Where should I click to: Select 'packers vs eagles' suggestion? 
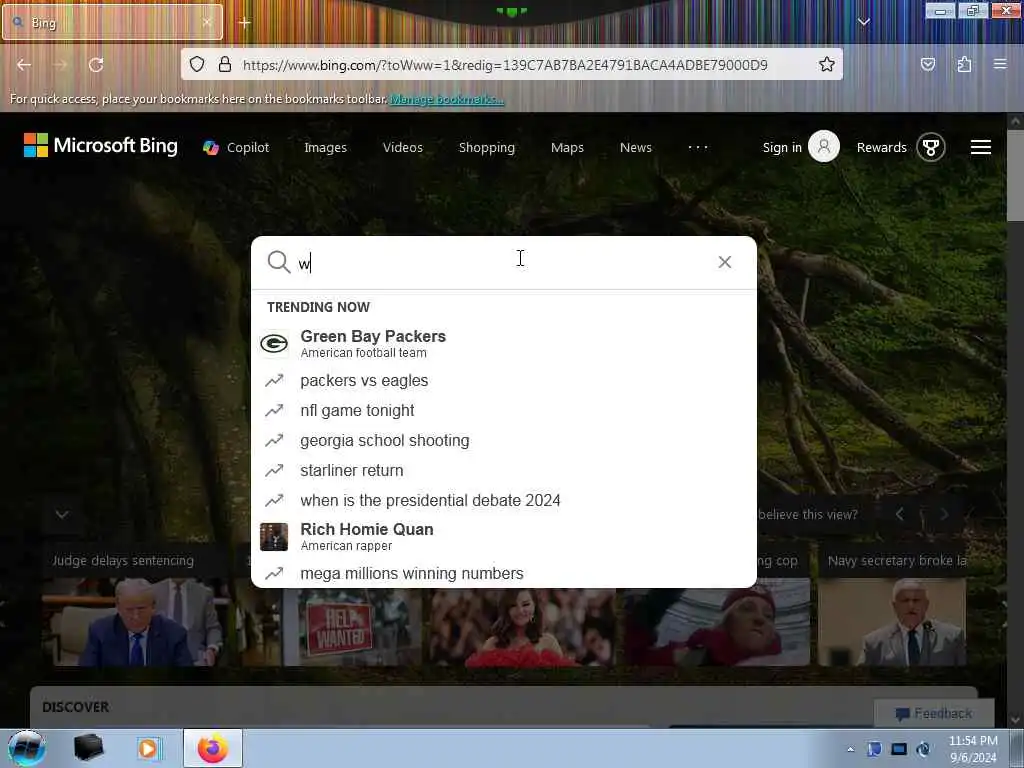click(504, 381)
